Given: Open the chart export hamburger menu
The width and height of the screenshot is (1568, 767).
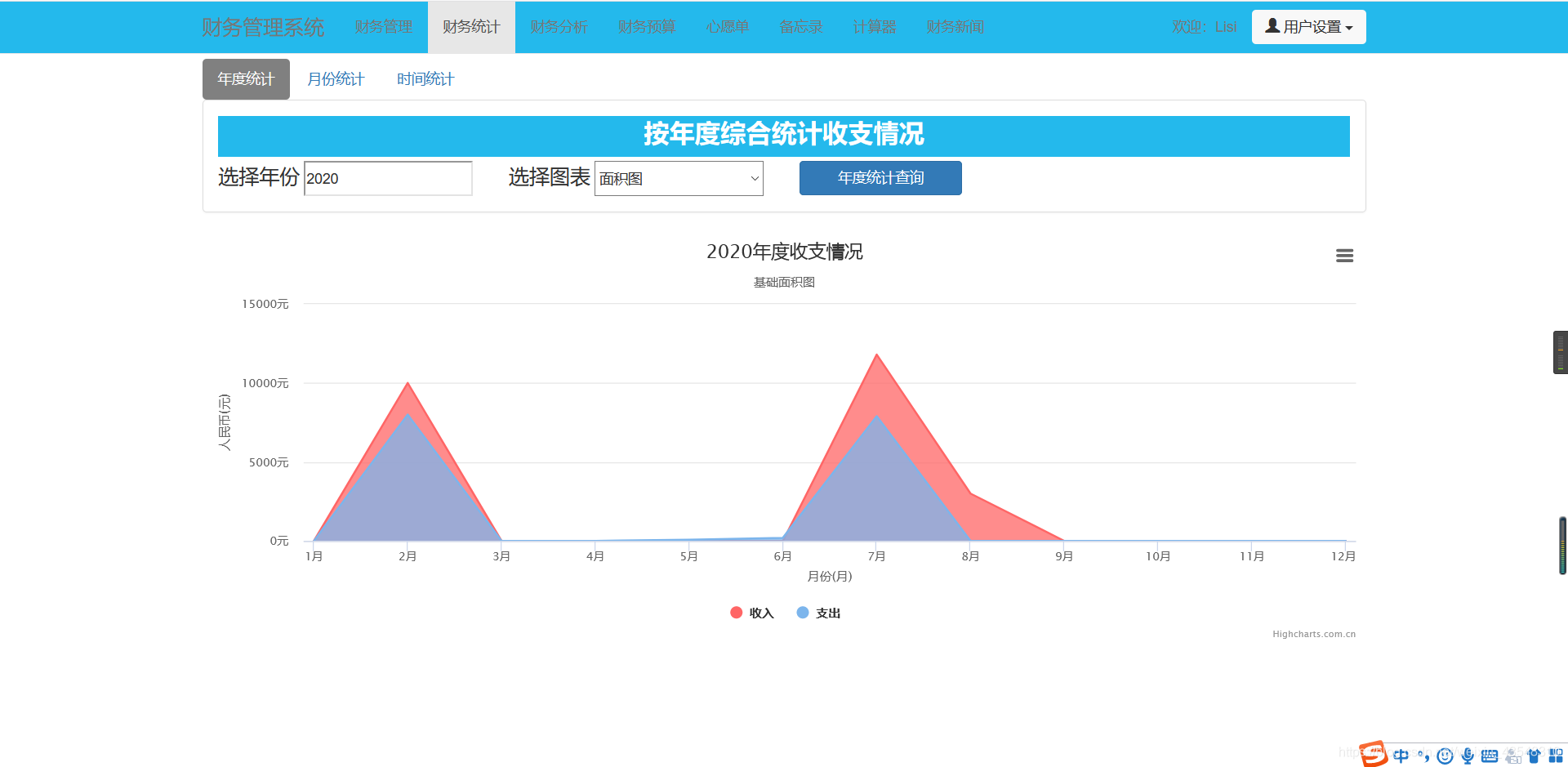Looking at the screenshot, I should [1344, 256].
